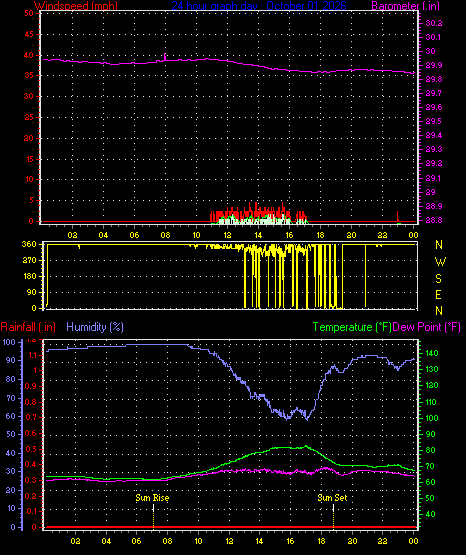Click the windspeed graph's '18' hour label
466x555 pixels.
pyautogui.click(x=320, y=235)
